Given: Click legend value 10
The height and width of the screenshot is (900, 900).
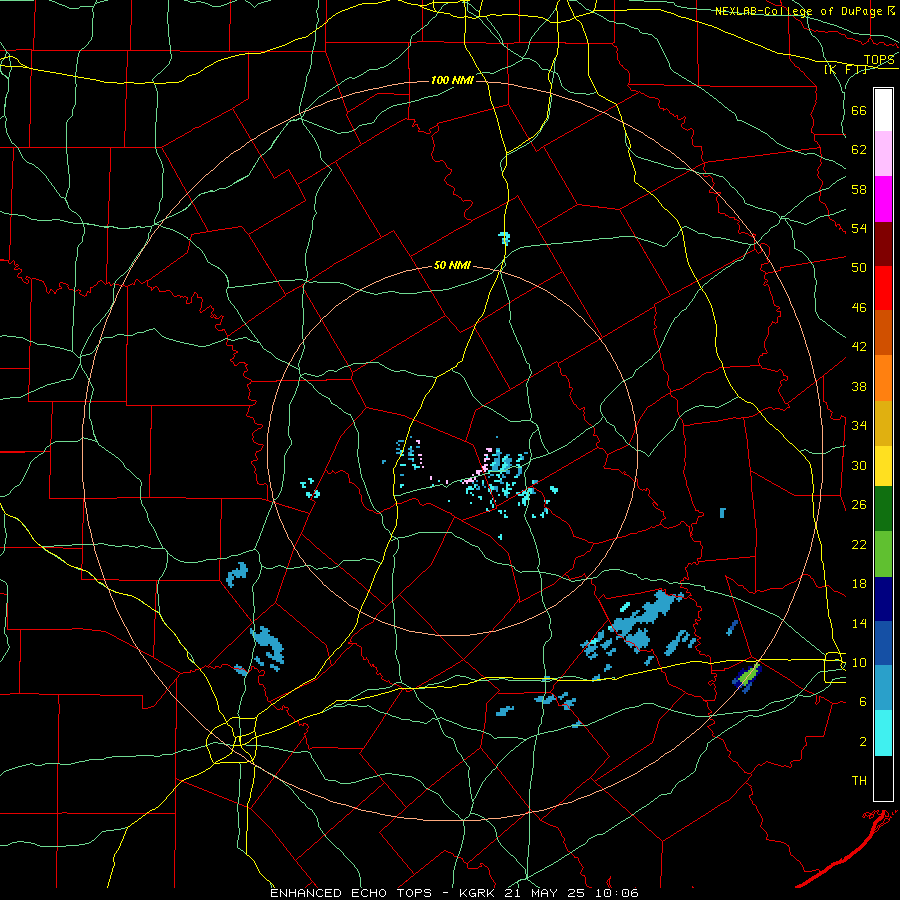Looking at the screenshot, I should (859, 662).
